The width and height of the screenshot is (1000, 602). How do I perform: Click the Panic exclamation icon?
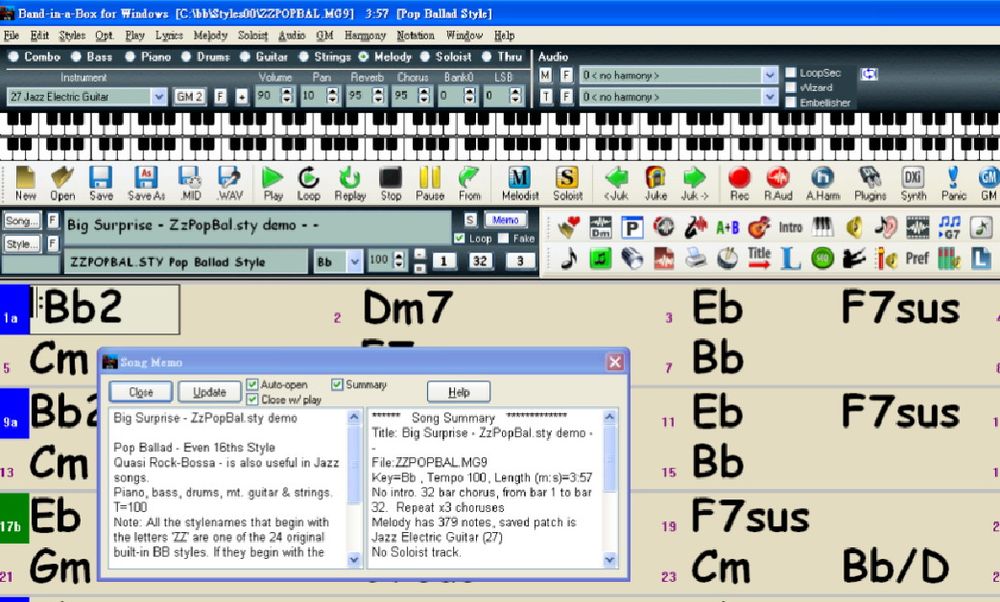click(953, 184)
